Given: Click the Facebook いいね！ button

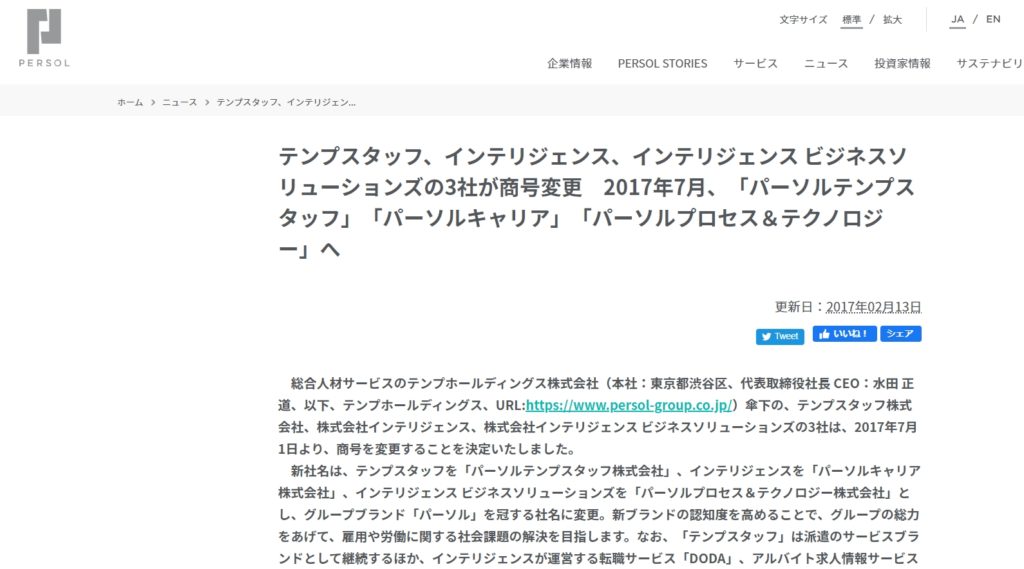Looking at the screenshot, I should [x=844, y=334].
